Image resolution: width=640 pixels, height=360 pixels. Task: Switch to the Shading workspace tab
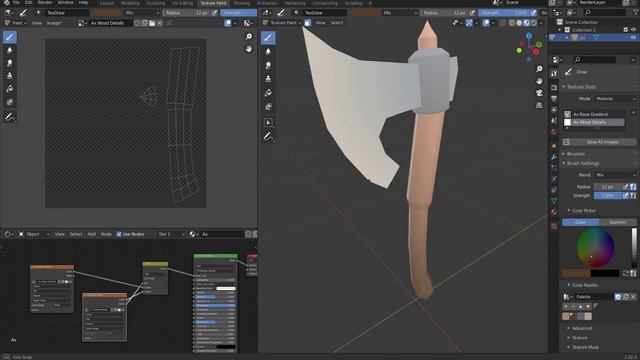pos(242,3)
